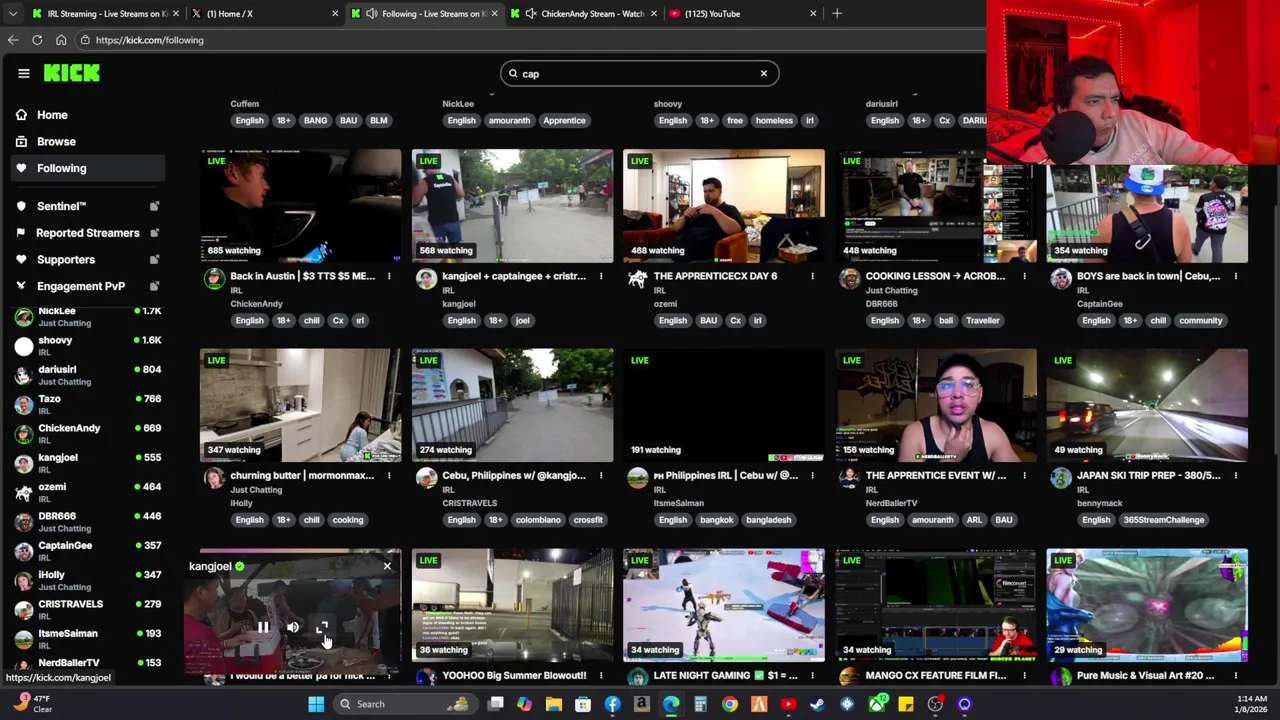Open the hamburger sidebar menu

point(24,73)
